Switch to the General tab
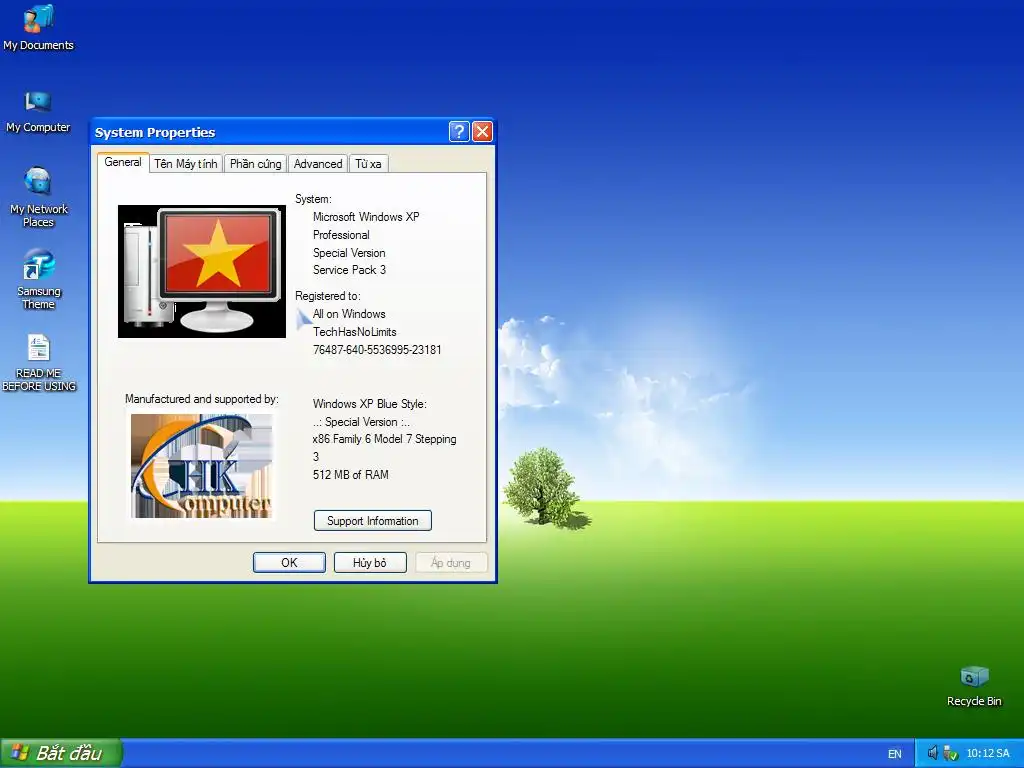 (123, 162)
